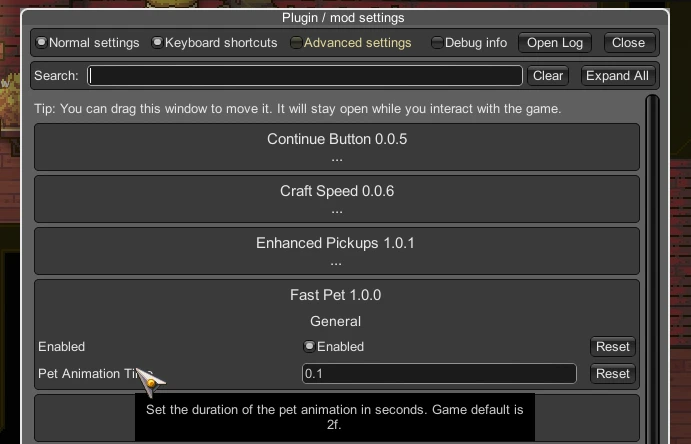Screen dimensions: 691x444
Task: Clear the search box contents
Action: tap(548, 76)
